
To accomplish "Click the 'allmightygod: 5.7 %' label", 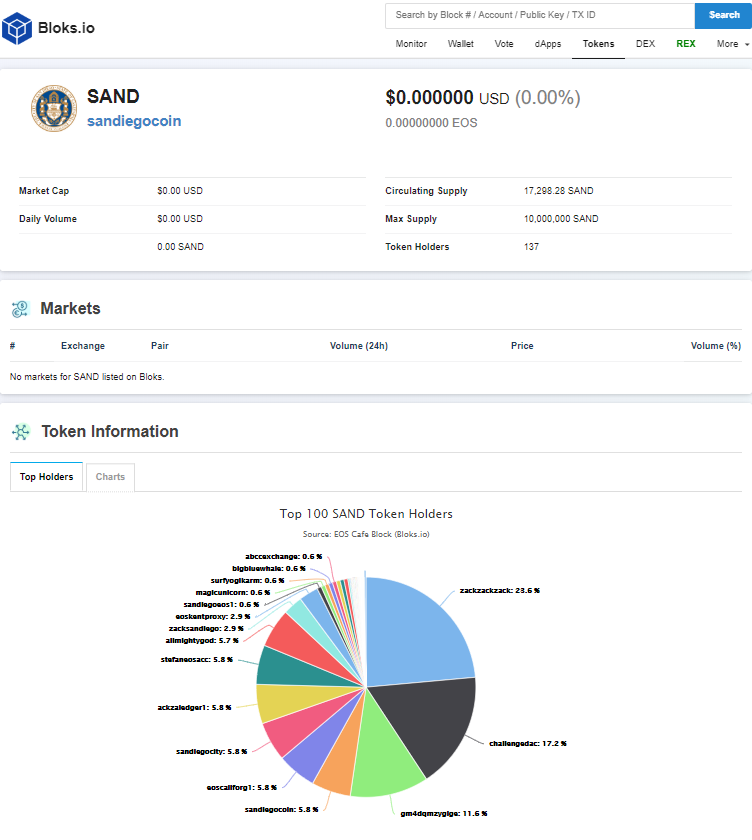I will [x=202, y=640].
